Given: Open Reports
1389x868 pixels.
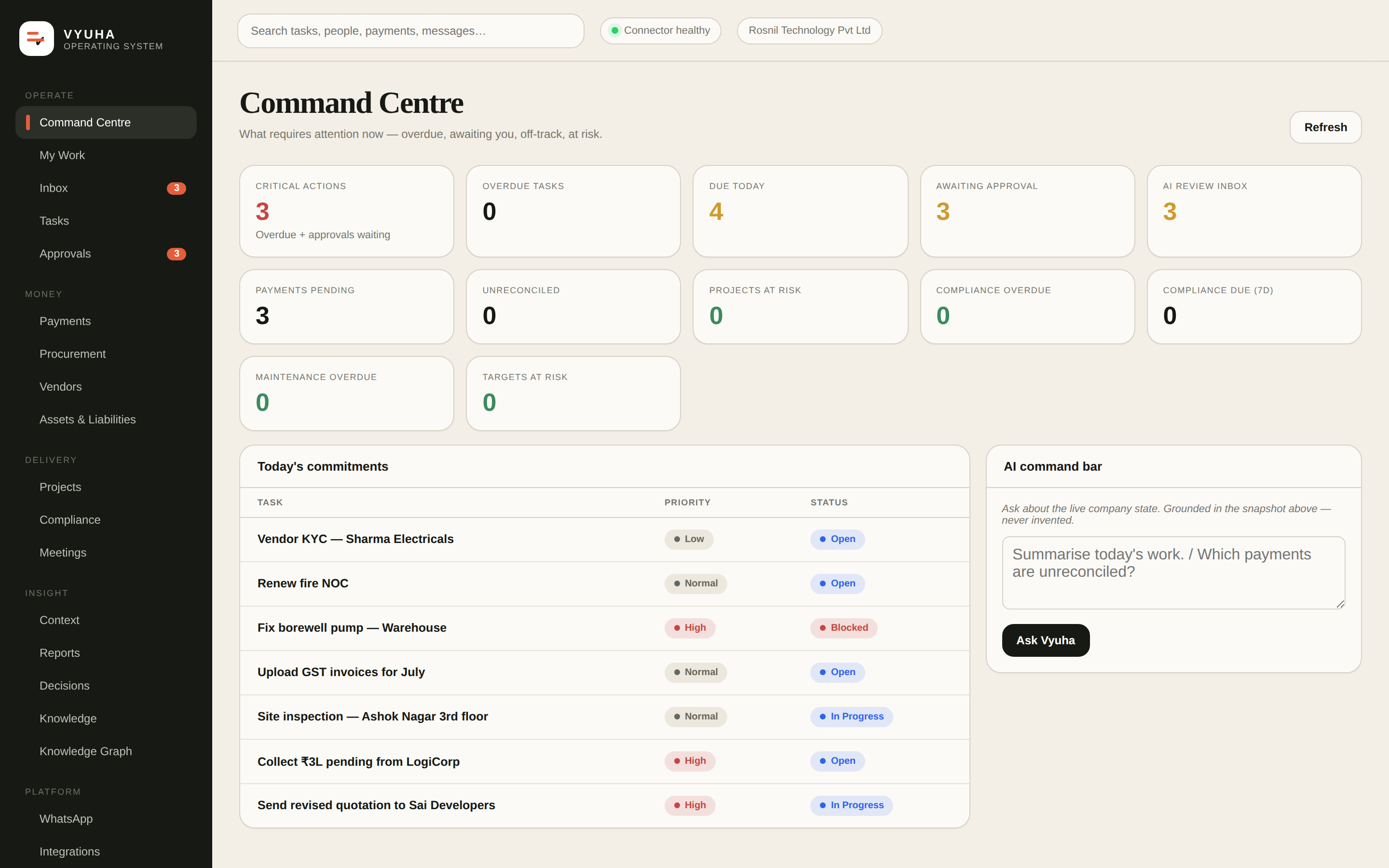Looking at the screenshot, I should (x=106, y=653).
